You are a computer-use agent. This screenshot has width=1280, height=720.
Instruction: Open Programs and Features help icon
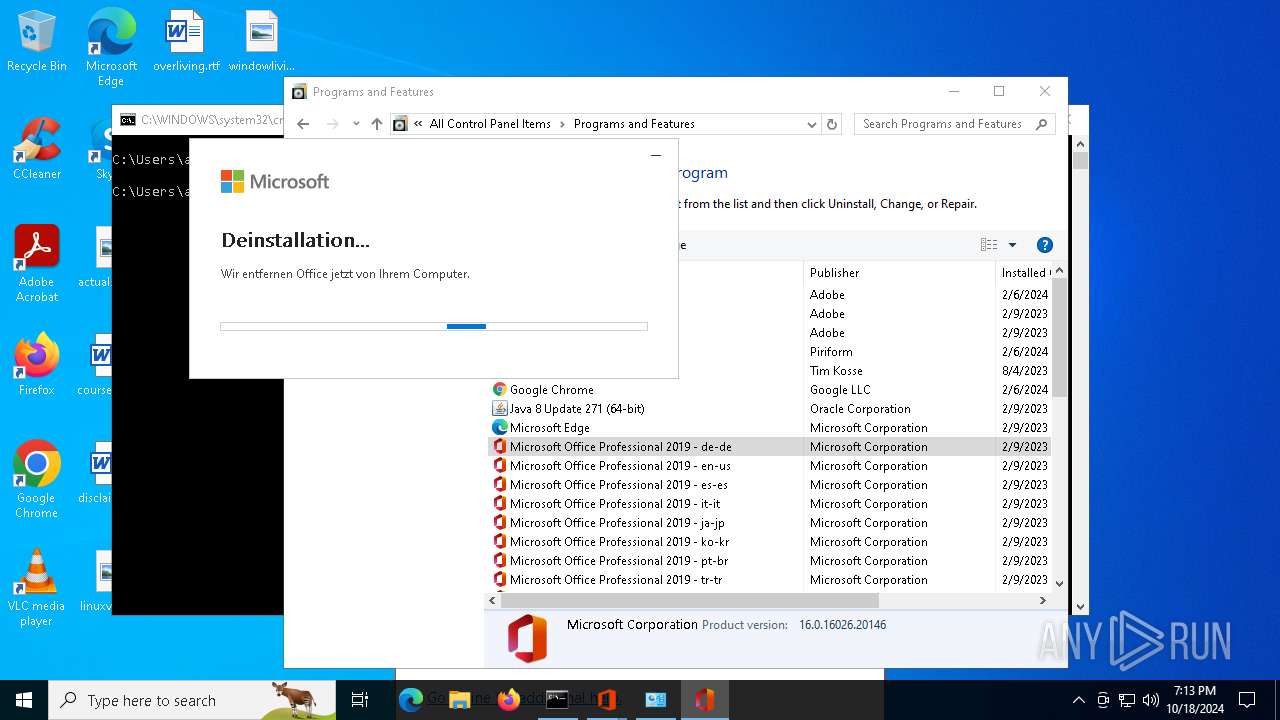(x=1045, y=245)
